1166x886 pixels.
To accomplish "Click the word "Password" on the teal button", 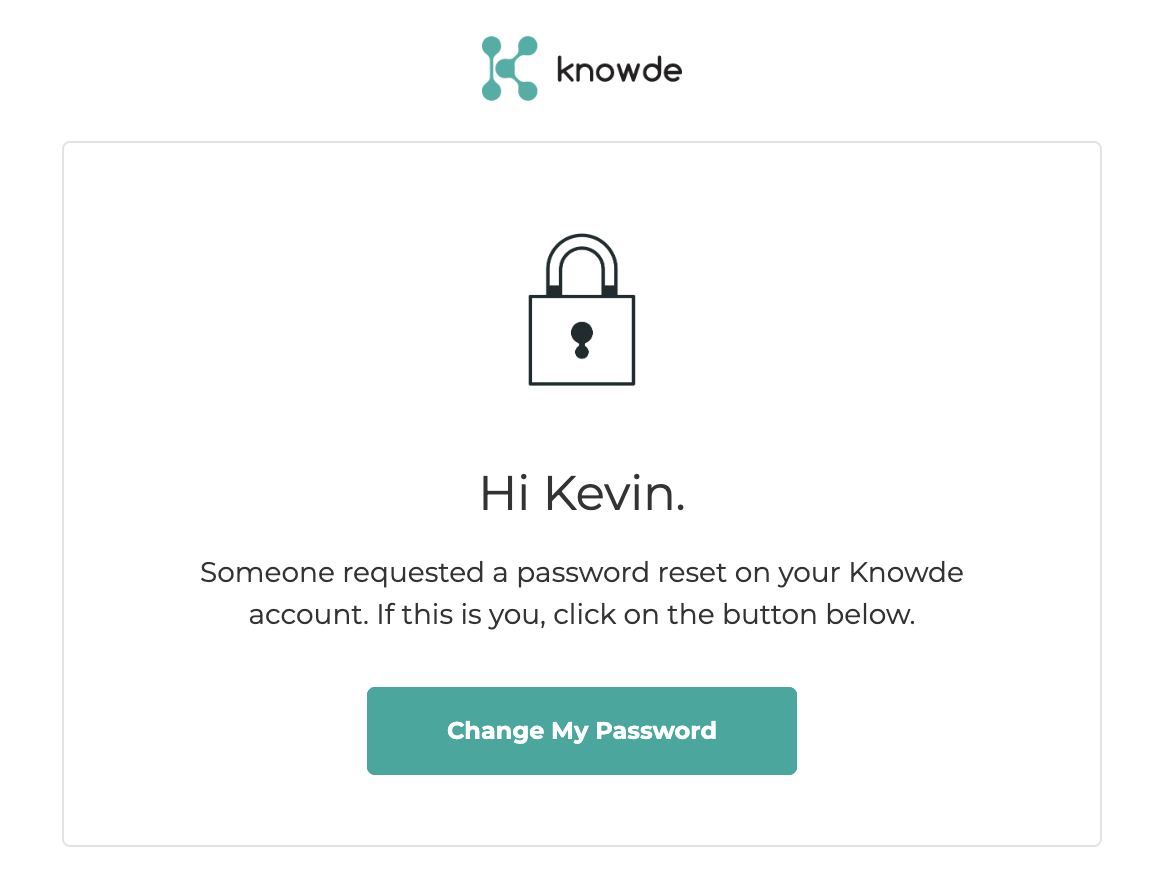I will coord(656,731).
